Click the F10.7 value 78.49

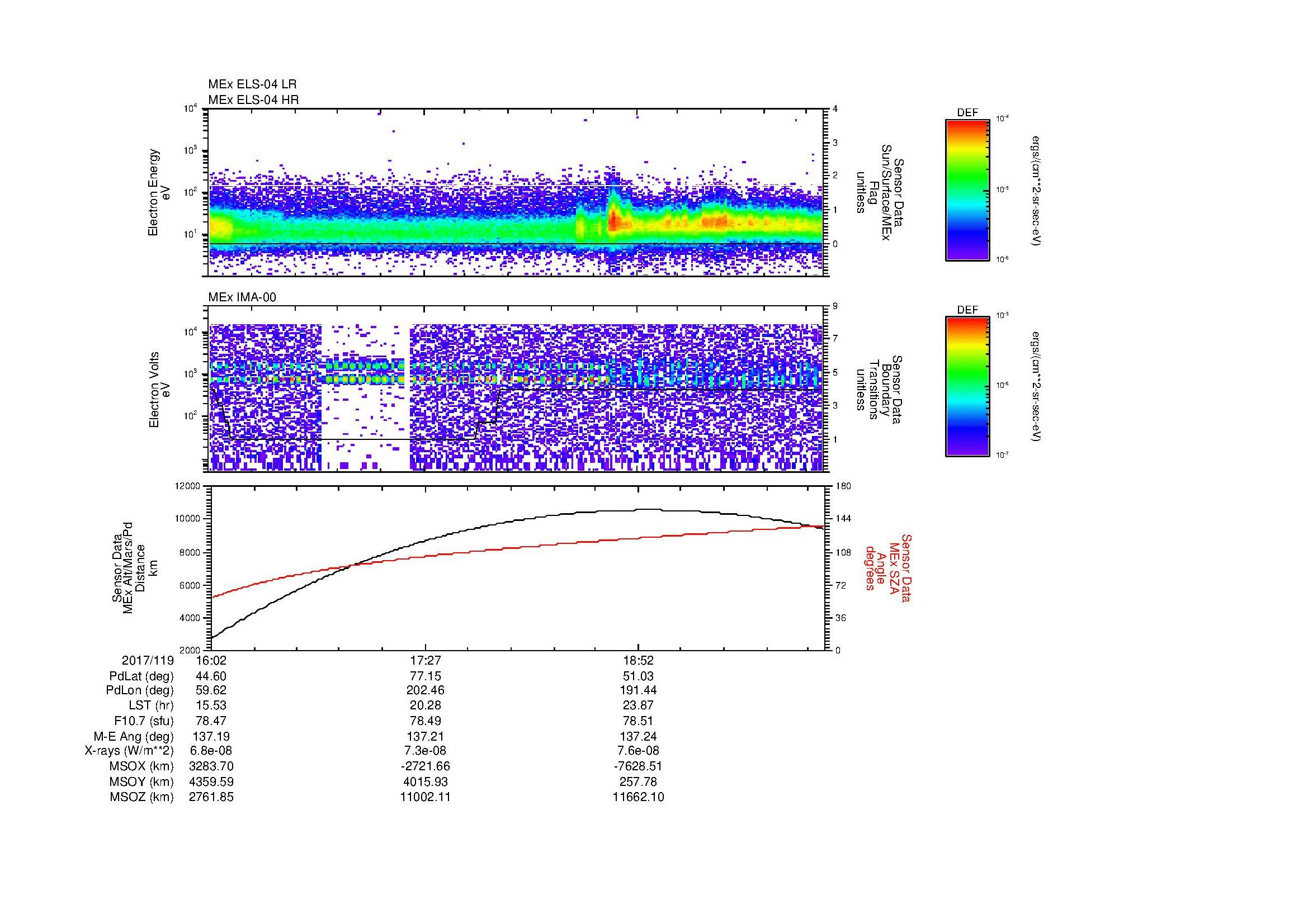point(425,721)
